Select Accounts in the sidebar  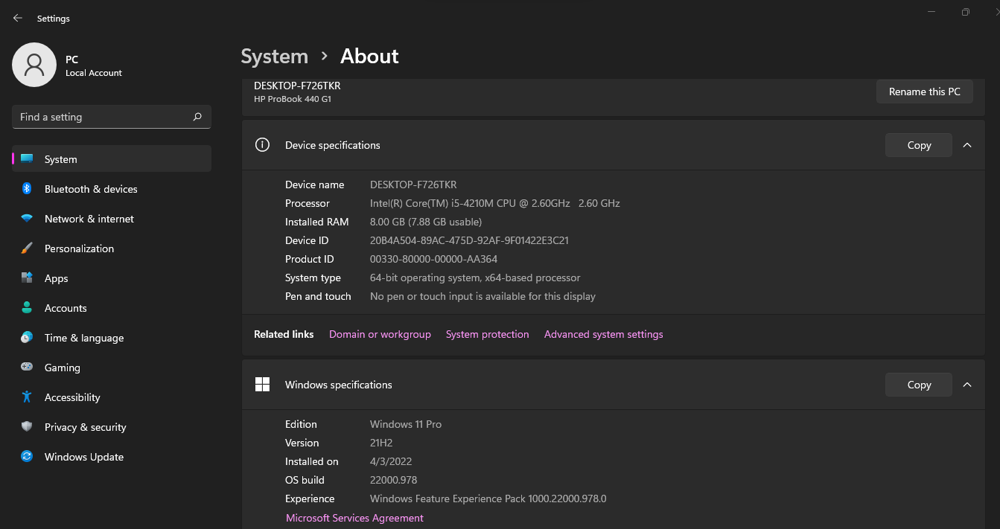(112, 308)
